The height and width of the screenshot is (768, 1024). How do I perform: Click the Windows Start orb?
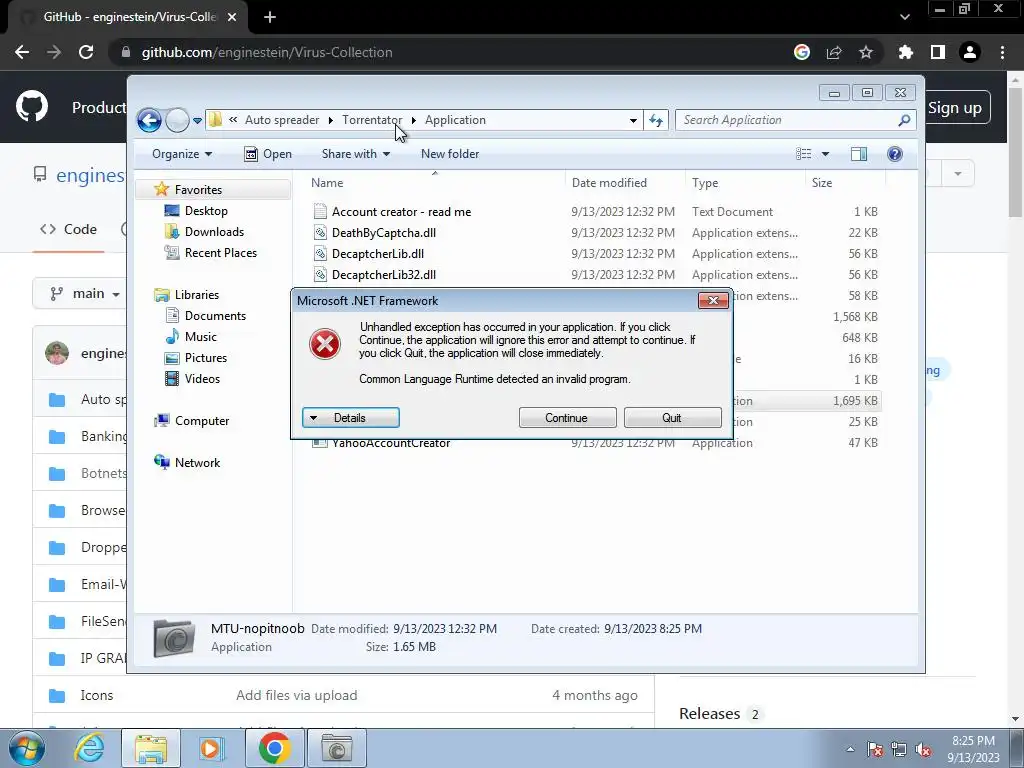(x=27, y=748)
